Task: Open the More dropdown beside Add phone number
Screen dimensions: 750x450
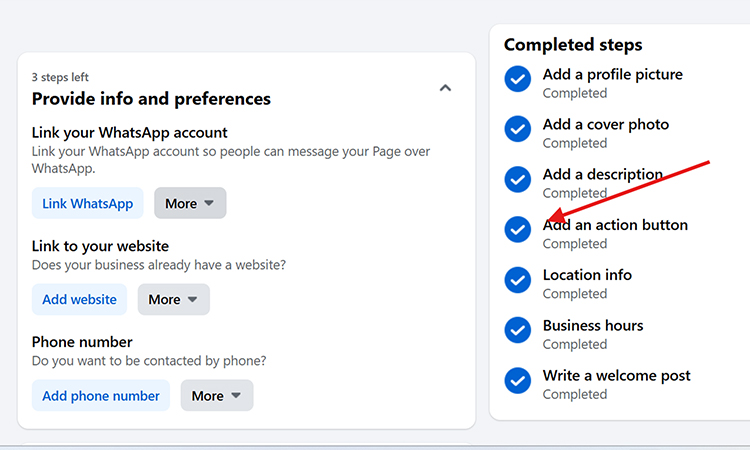Action: coord(217,395)
